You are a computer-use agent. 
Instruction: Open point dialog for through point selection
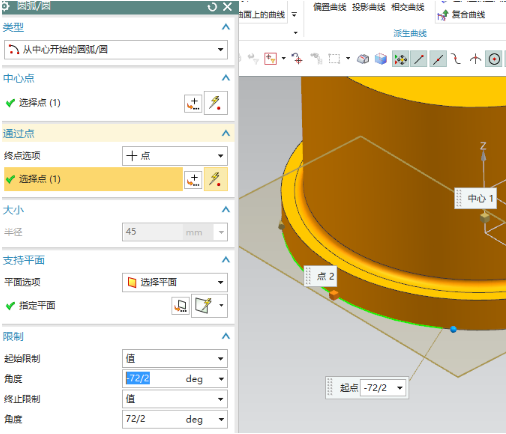pyautogui.click(x=193, y=180)
